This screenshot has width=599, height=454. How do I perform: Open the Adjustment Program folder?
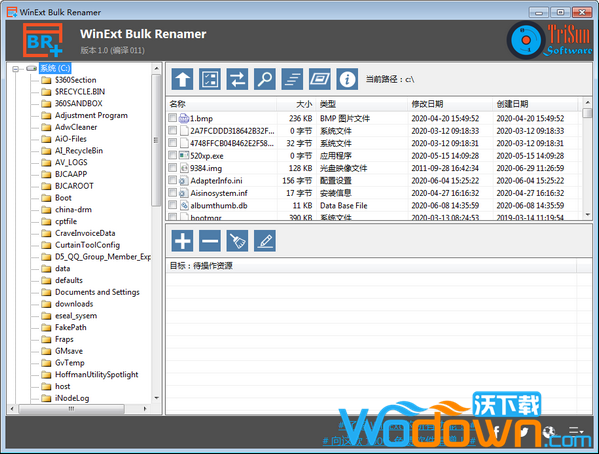pyautogui.click(x=91, y=115)
